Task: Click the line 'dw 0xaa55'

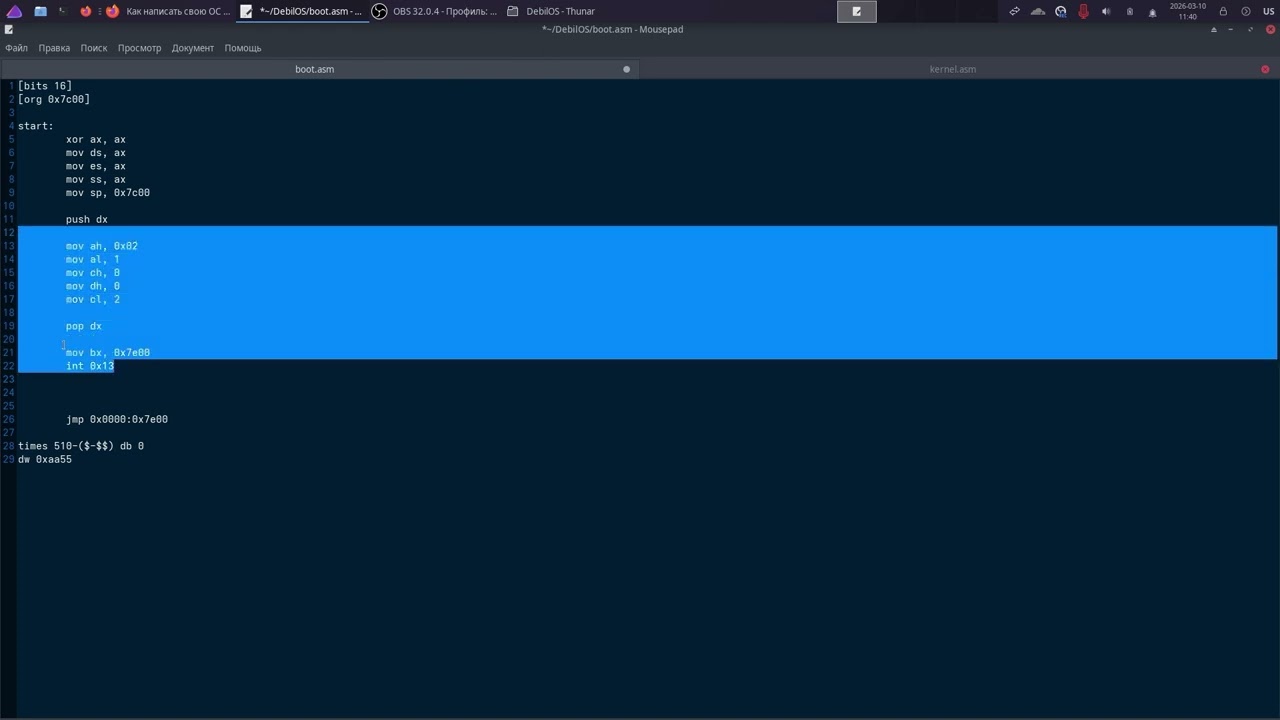Action: click(45, 459)
